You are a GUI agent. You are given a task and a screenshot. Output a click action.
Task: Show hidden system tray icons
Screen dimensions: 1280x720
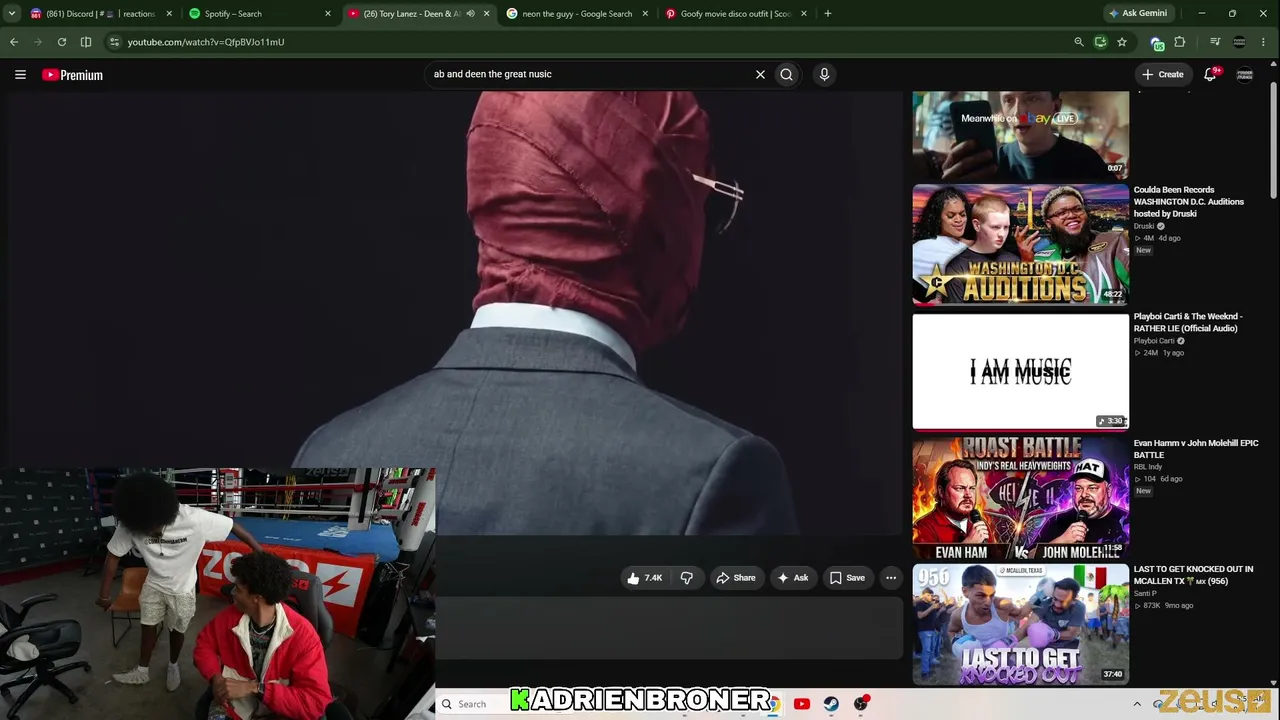[1137, 704]
